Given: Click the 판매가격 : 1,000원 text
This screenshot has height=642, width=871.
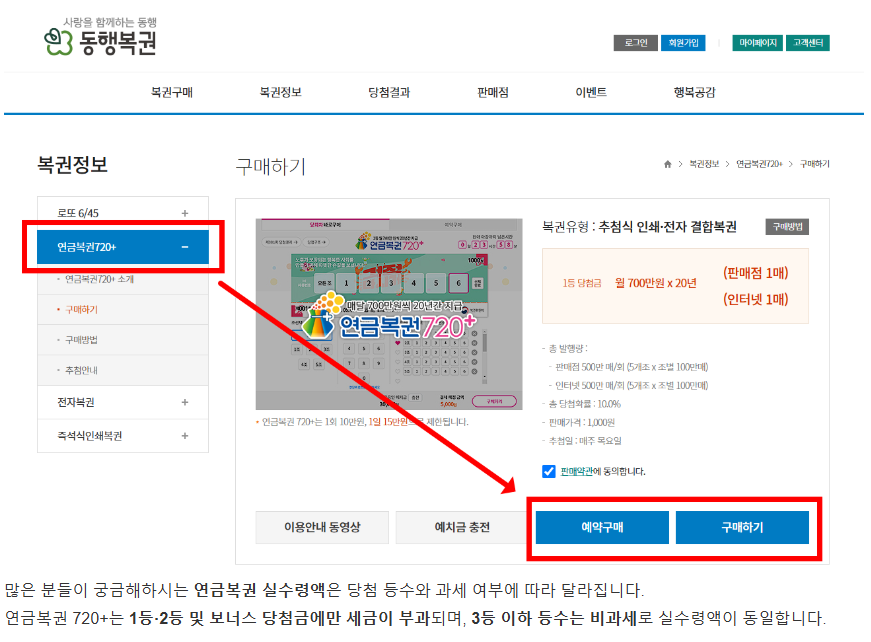Looking at the screenshot, I should (582, 423).
